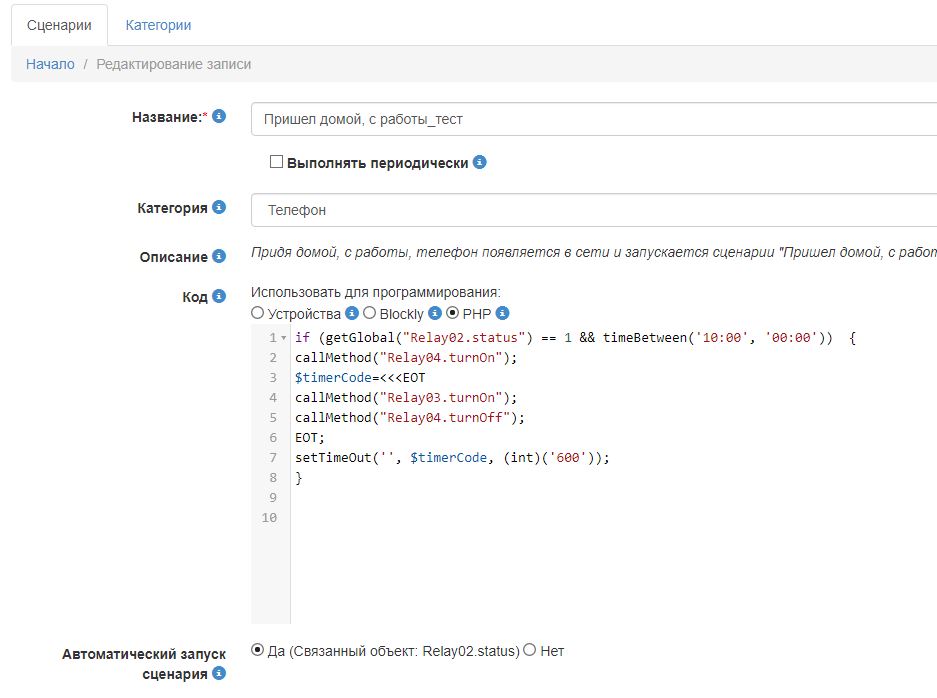Open the Сценарии tab
Screen dimensions: 937x698
[59, 25]
